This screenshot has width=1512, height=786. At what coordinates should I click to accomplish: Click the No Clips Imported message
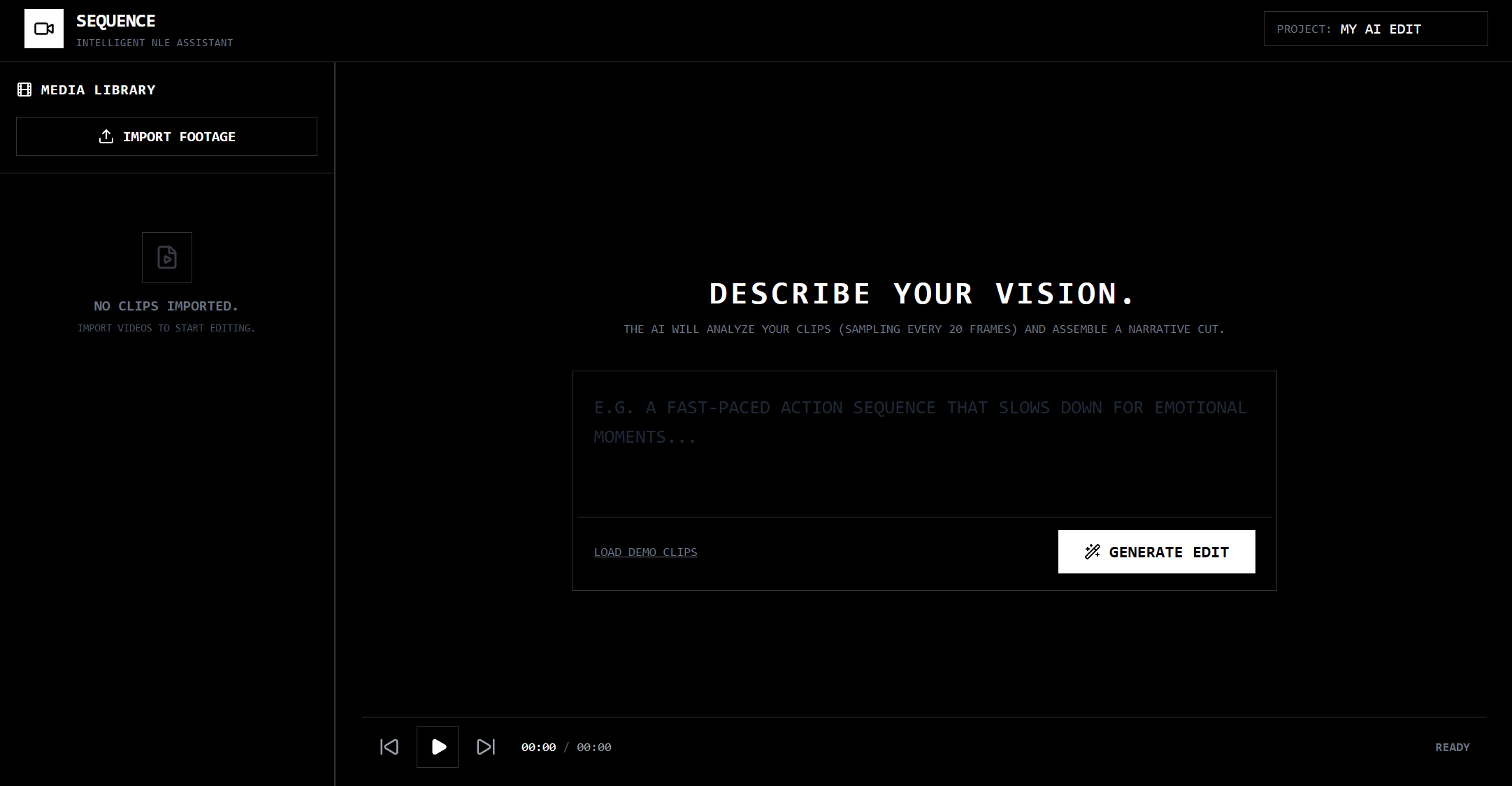(x=166, y=306)
